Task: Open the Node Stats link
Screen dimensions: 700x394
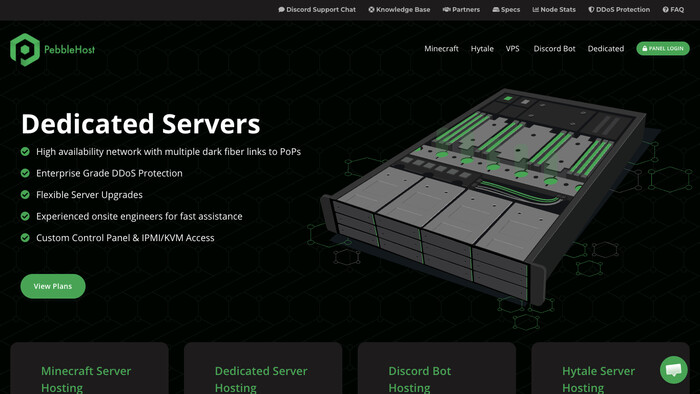Action: (x=554, y=9)
